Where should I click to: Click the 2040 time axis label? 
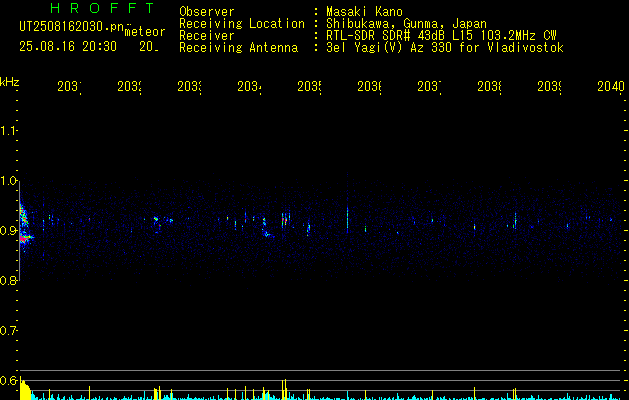[x=611, y=86]
